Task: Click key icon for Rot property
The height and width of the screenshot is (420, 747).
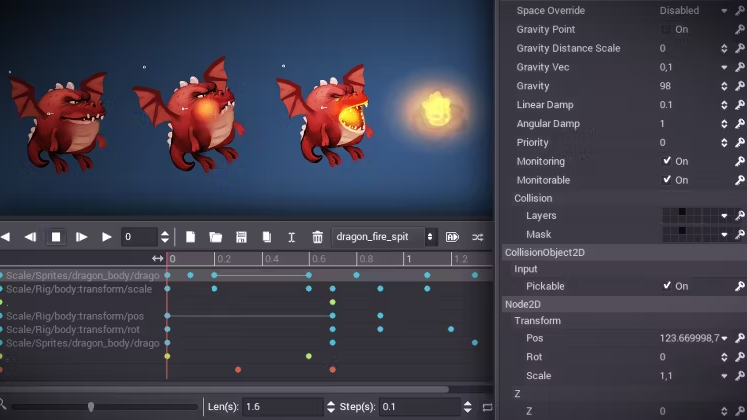Action: click(740, 357)
